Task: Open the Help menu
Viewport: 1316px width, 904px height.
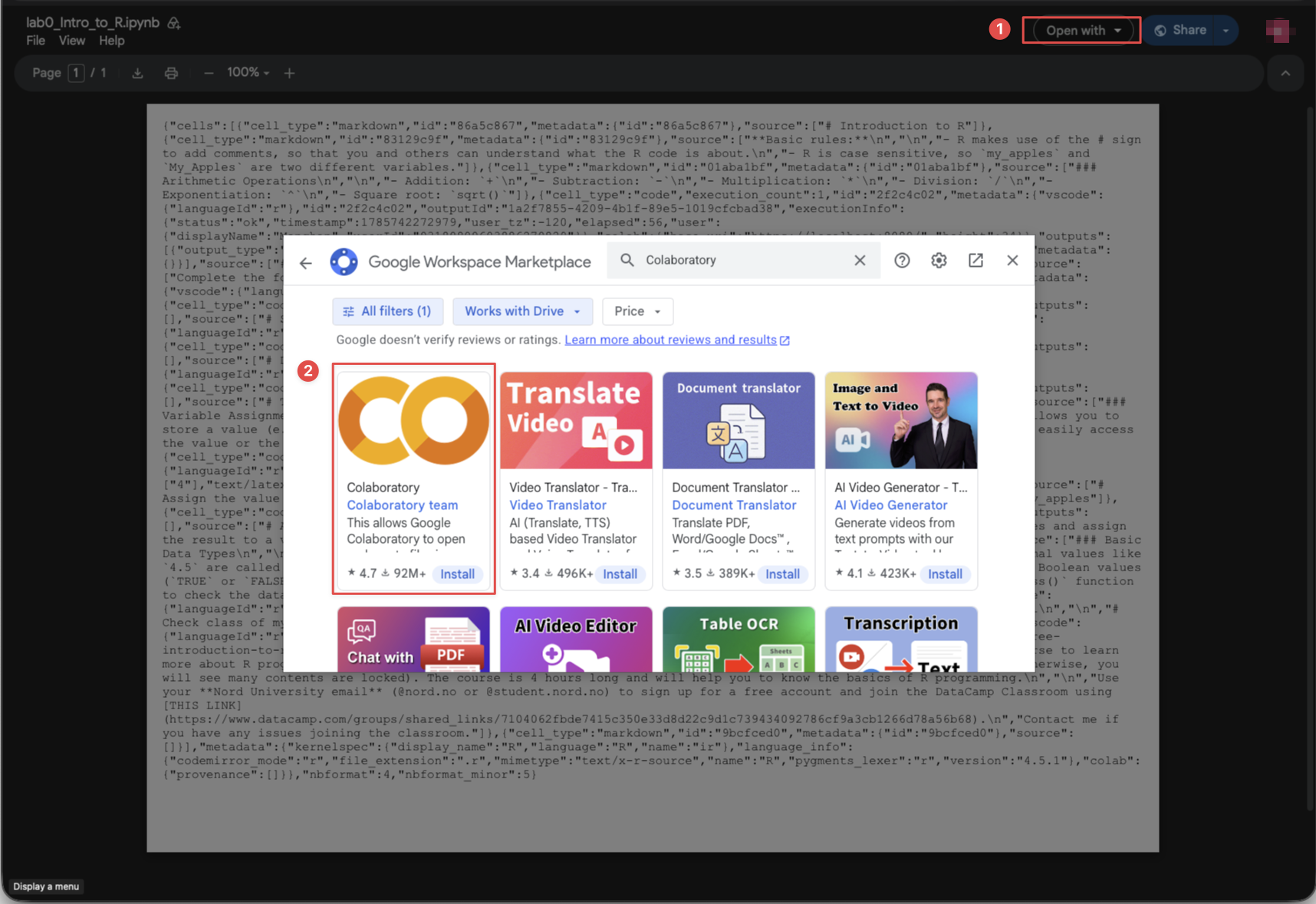Action: coord(111,41)
